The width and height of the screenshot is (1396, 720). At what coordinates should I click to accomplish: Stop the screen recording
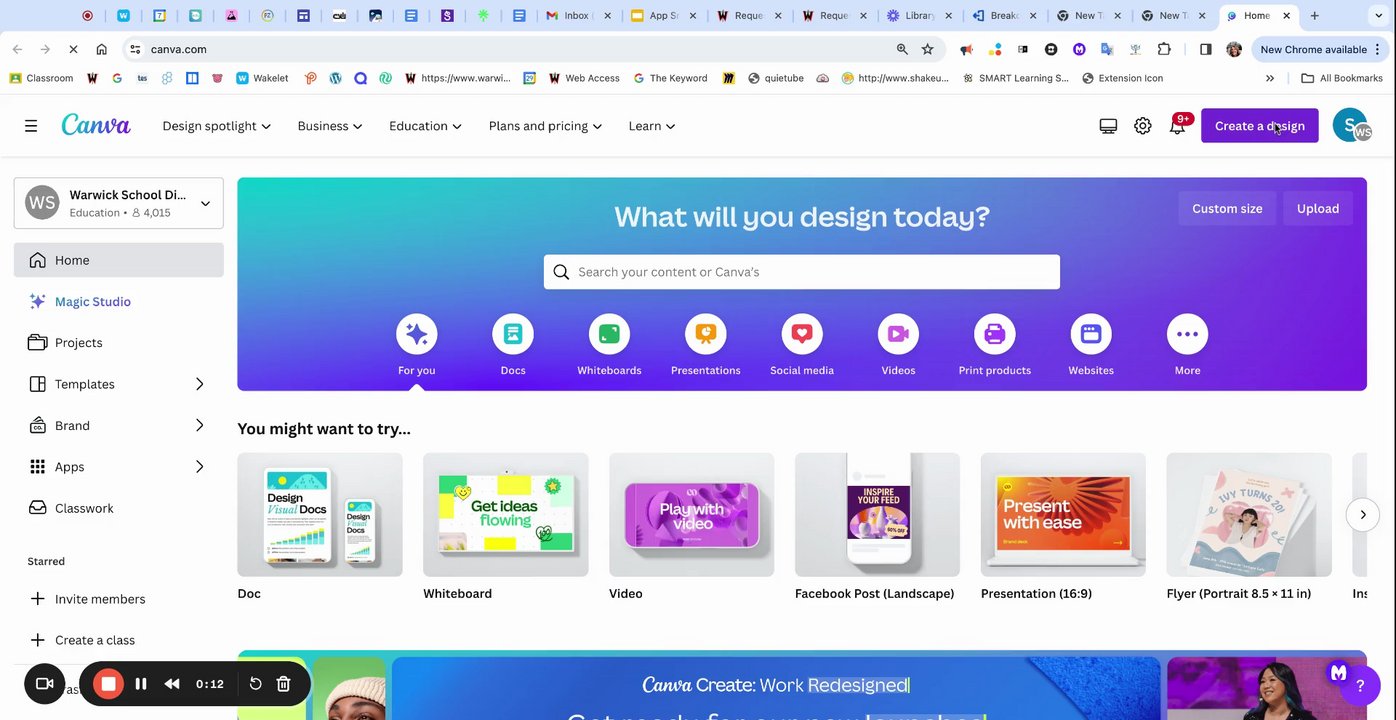(x=108, y=684)
